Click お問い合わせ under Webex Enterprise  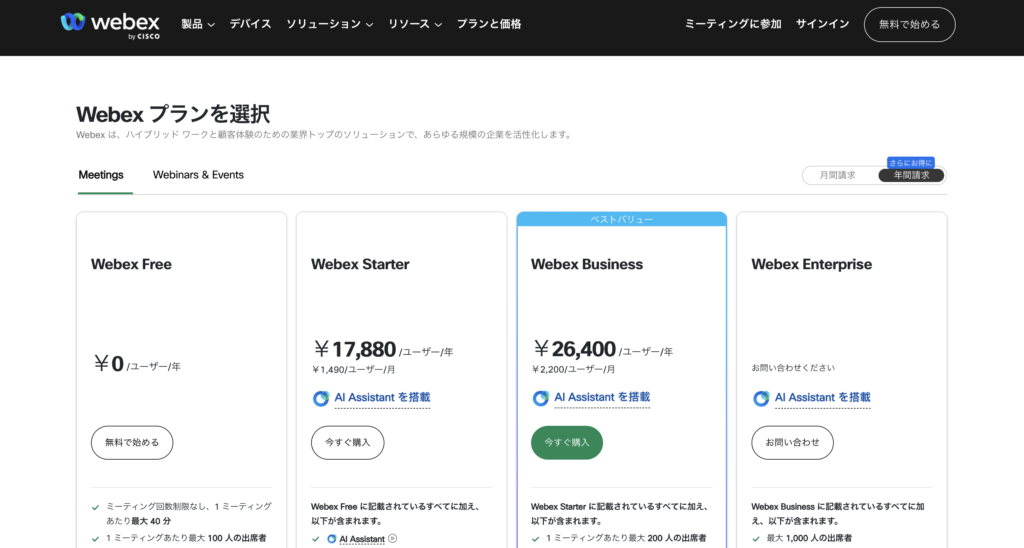(792, 443)
